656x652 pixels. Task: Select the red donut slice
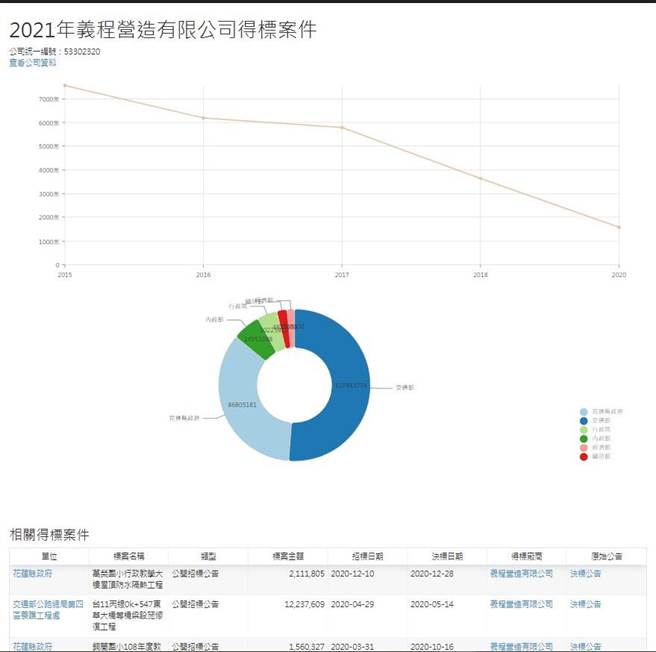pos(284,329)
